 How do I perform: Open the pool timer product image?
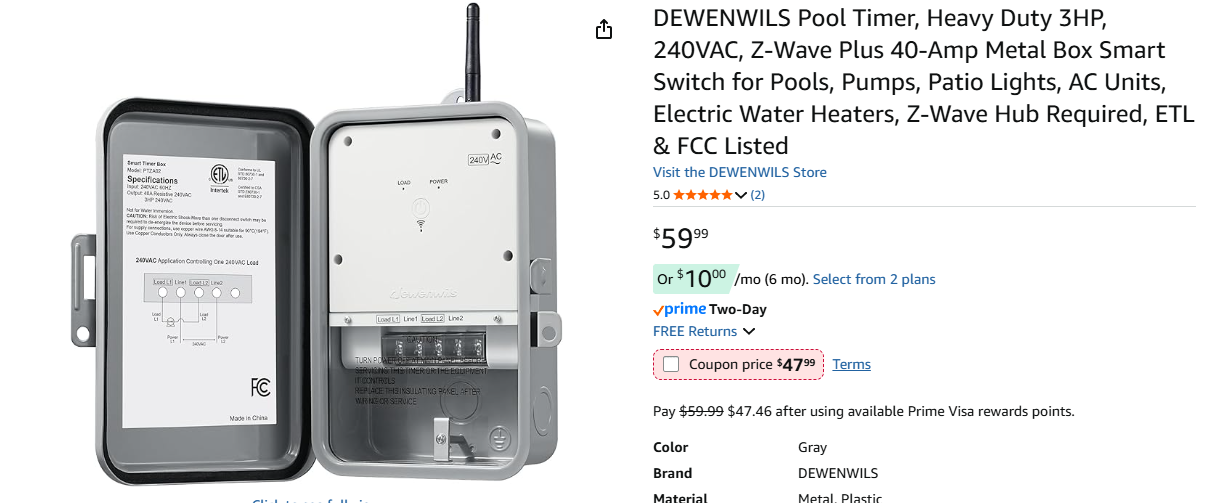pos(330,260)
